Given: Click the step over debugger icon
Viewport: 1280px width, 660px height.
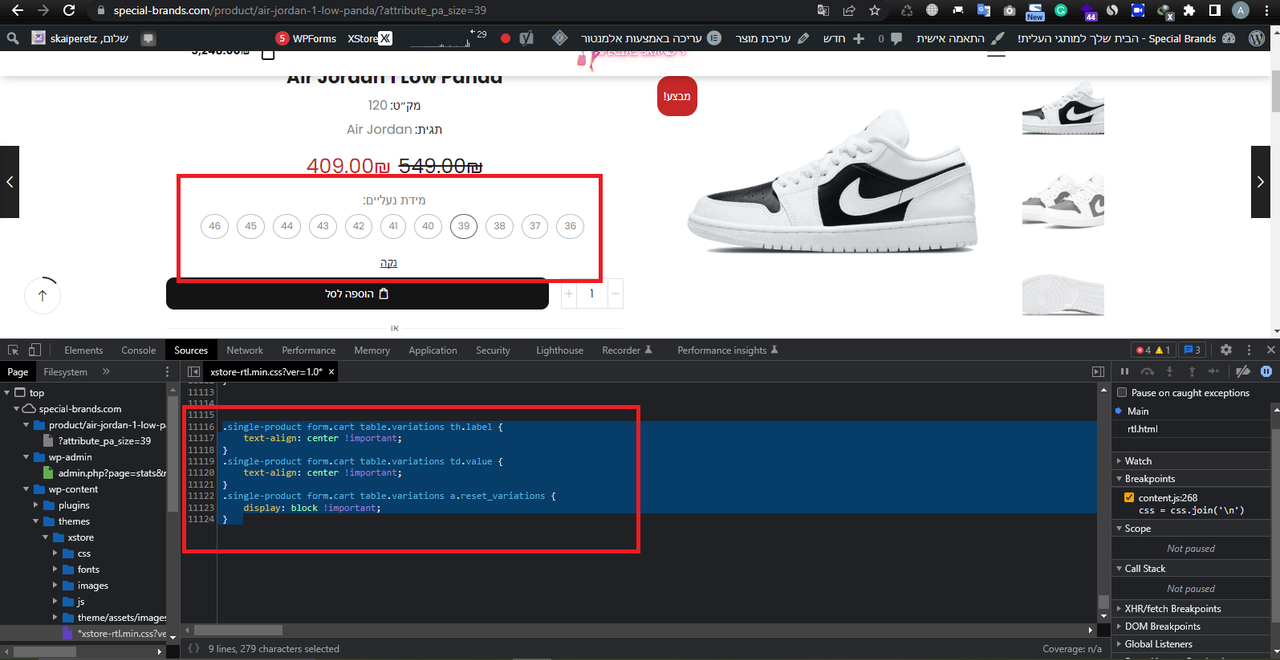Looking at the screenshot, I should 1146,371.
